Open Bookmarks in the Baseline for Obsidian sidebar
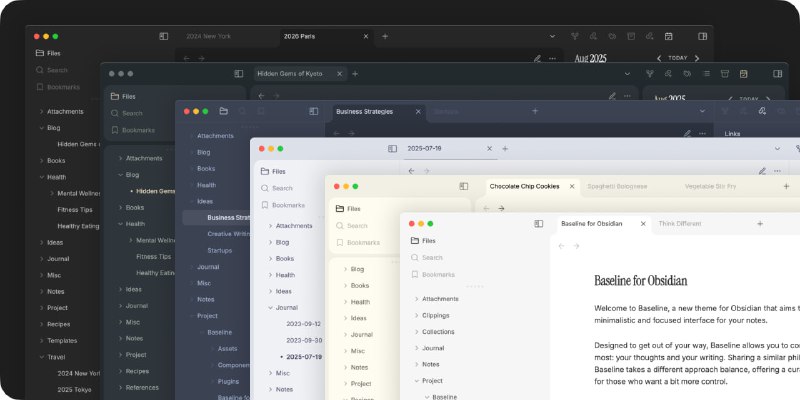Image resolution: width=800 pixels, height=400 pixels. point(438,273)
